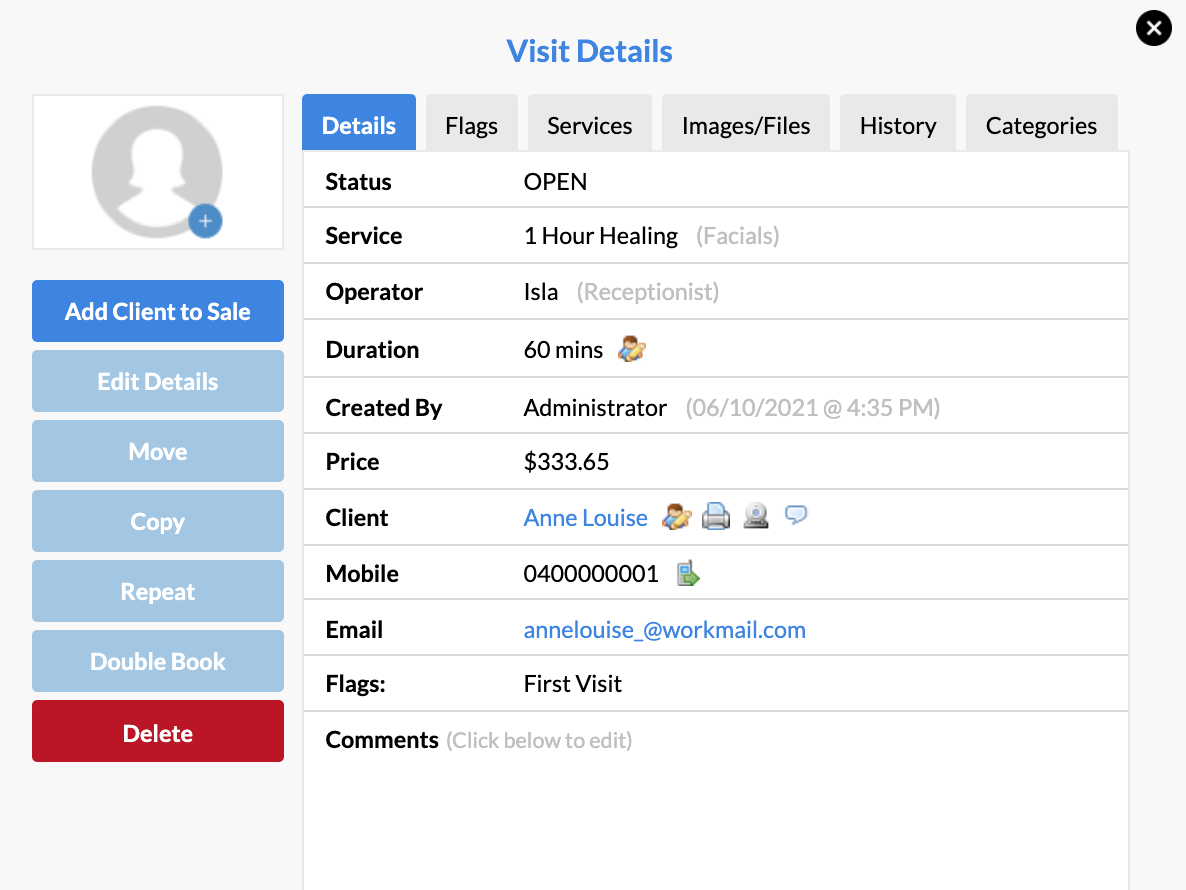Click the Move button
The width and height of the screenshot is (1186, 890).
pyautogui.click(x=158, y=451)
